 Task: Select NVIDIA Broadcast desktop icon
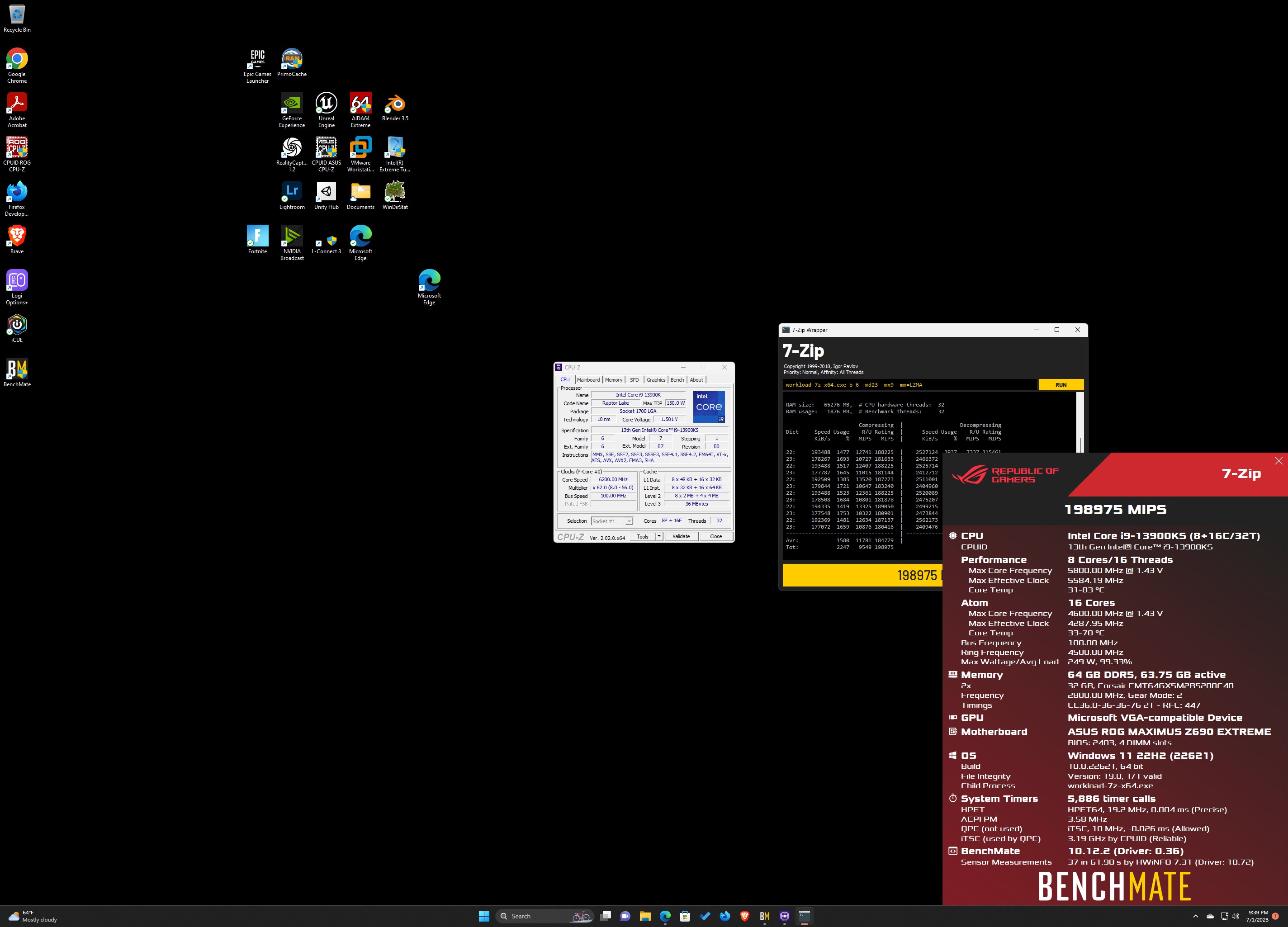tap(292, 243)
